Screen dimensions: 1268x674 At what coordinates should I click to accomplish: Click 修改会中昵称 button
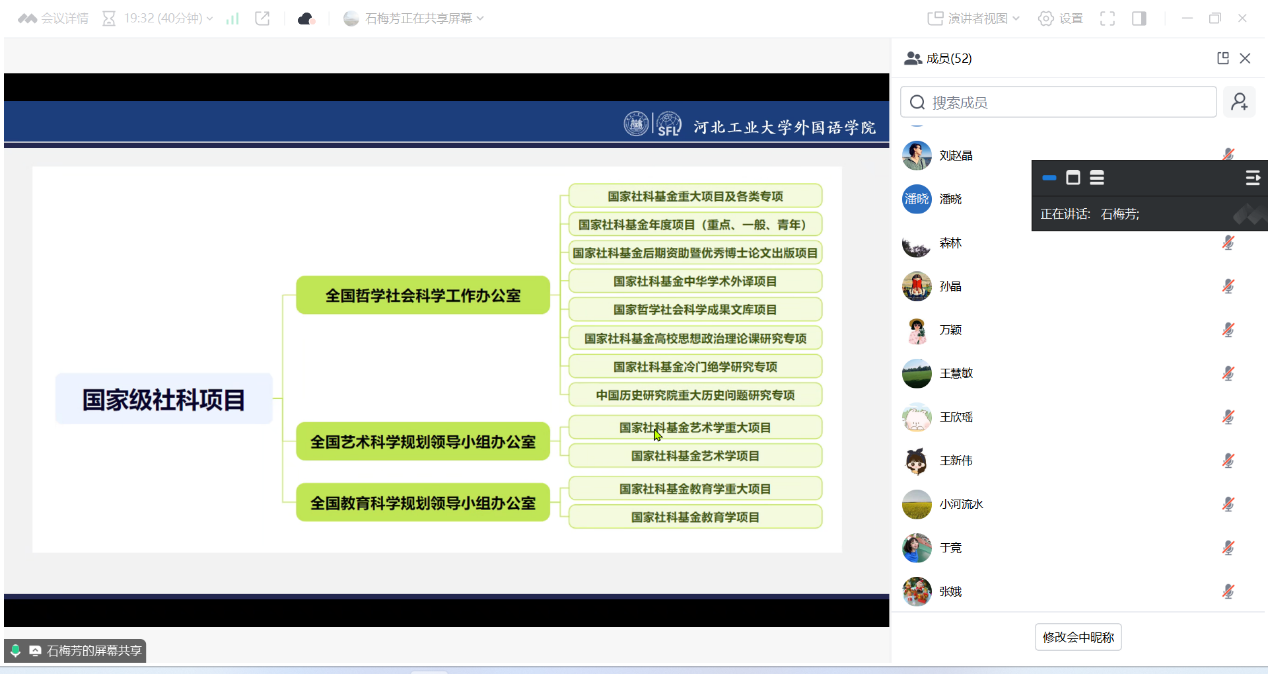[1078, 637]
